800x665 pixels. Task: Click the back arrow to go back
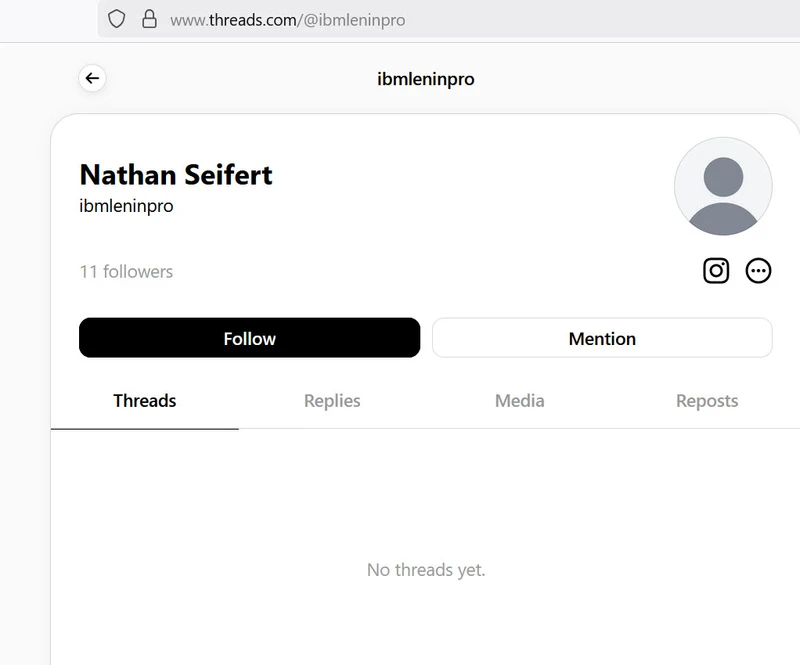click(92, 78)
